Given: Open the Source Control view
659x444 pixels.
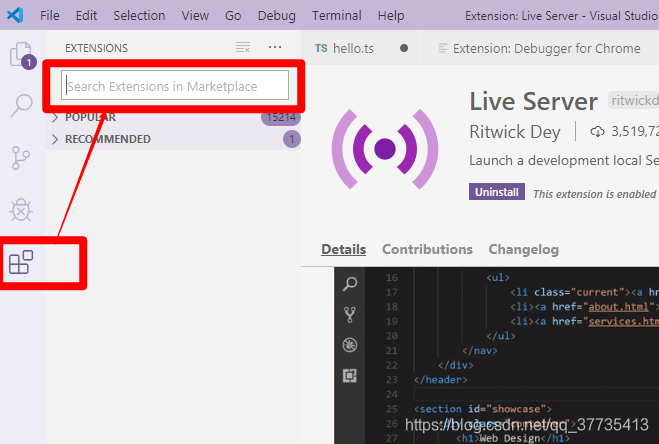Looking at the screenshot, I should (21, 158).
